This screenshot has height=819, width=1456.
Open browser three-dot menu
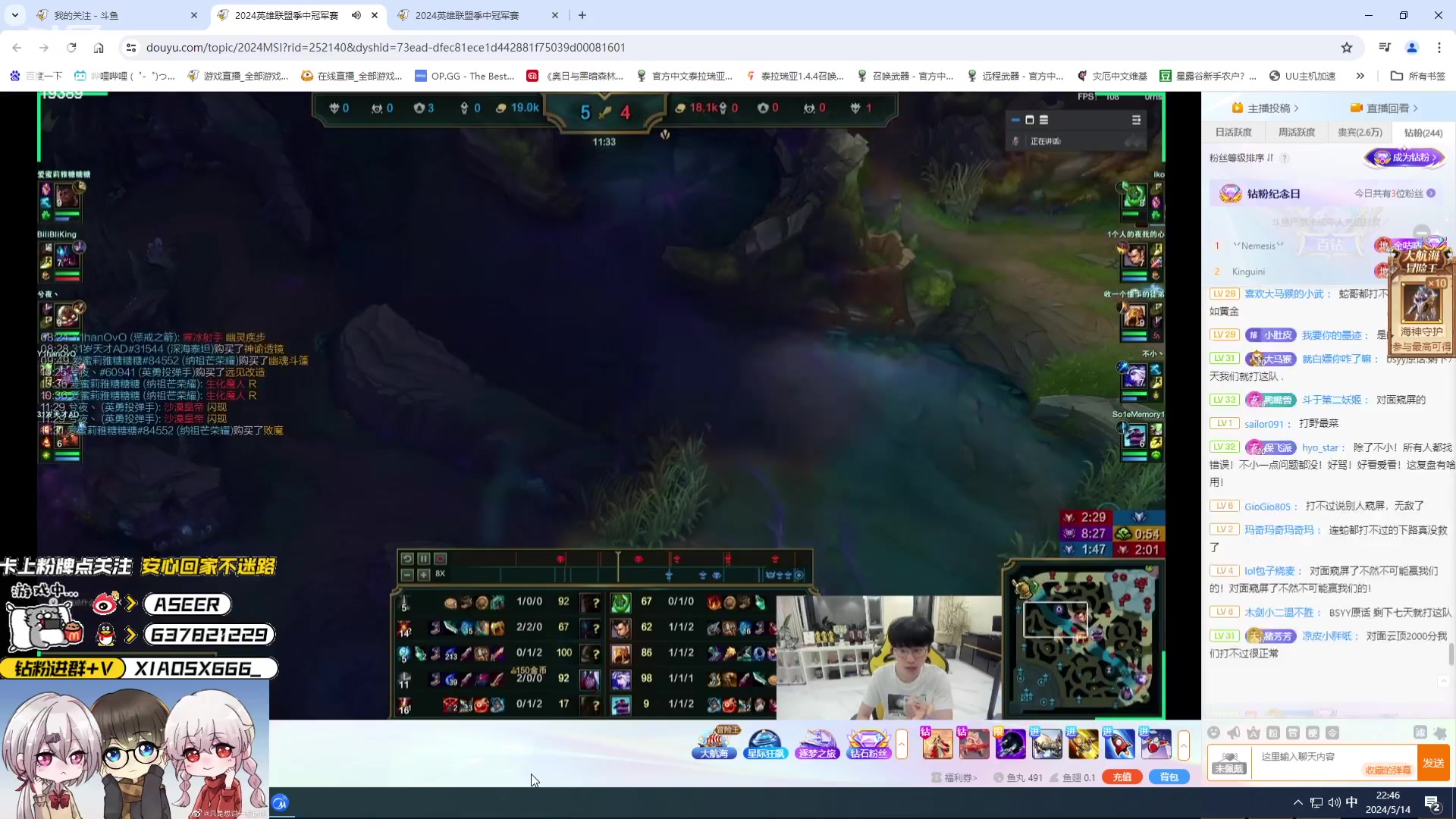tap(1439, 48)
